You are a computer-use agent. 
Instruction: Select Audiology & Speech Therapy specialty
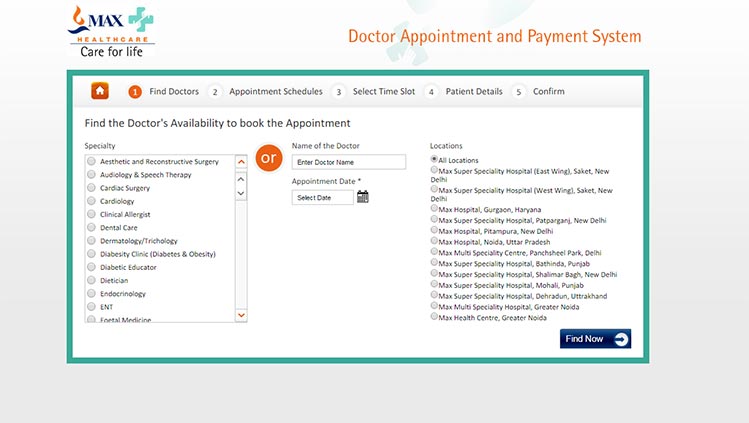(91, 175)
